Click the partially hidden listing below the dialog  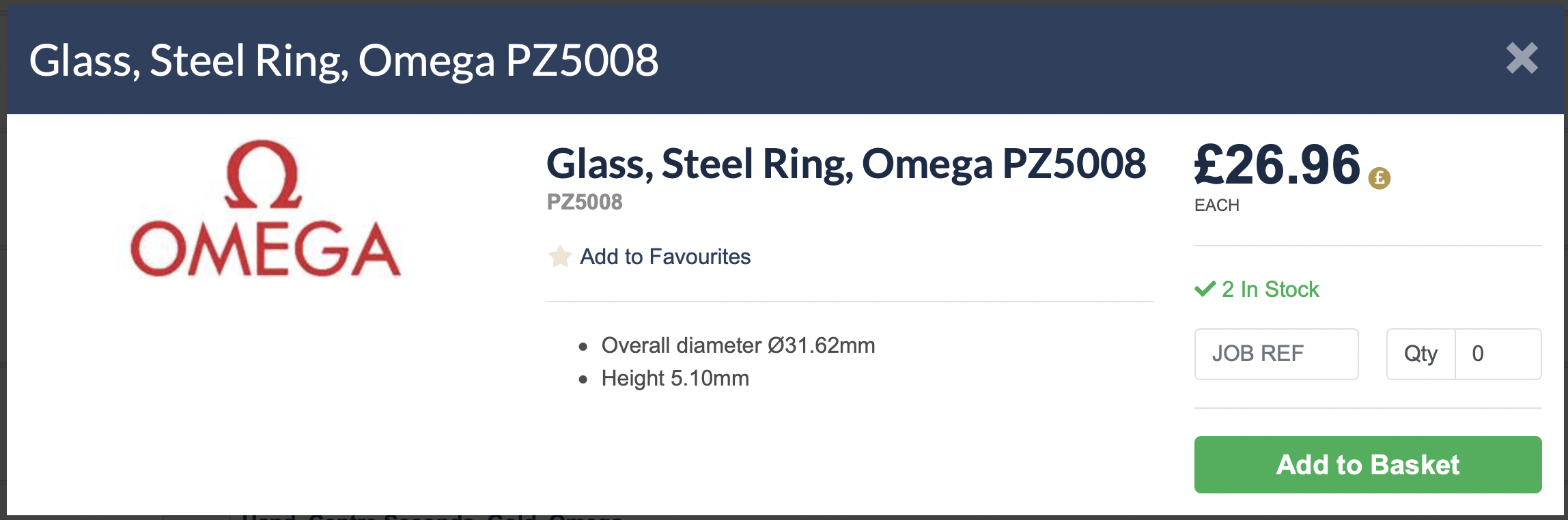[x=430, y=517]
